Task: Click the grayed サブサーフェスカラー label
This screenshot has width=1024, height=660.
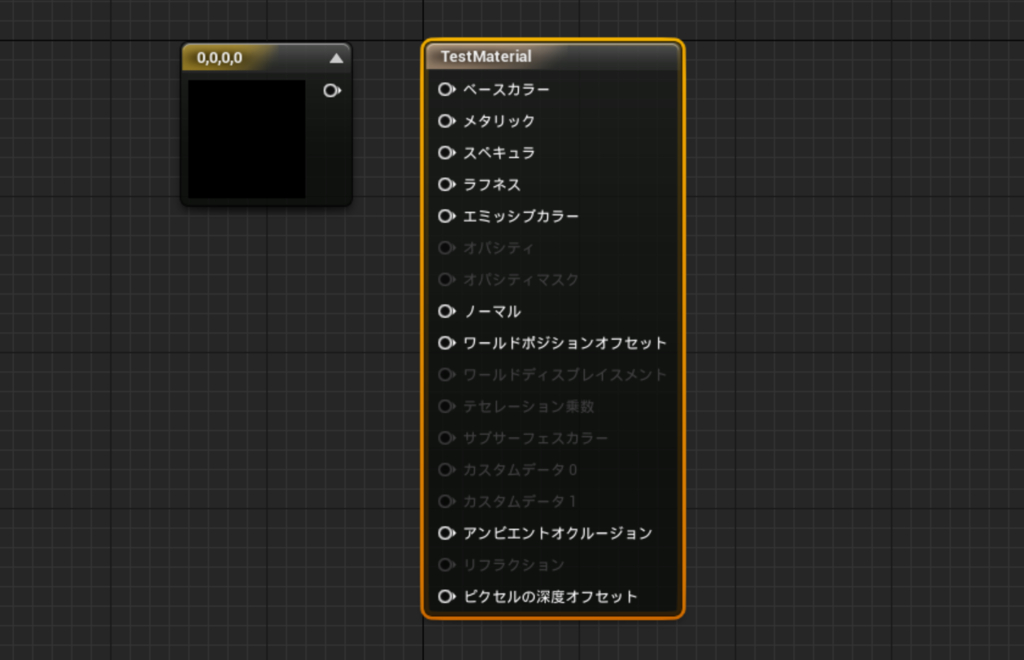Action: click(536, 438)
